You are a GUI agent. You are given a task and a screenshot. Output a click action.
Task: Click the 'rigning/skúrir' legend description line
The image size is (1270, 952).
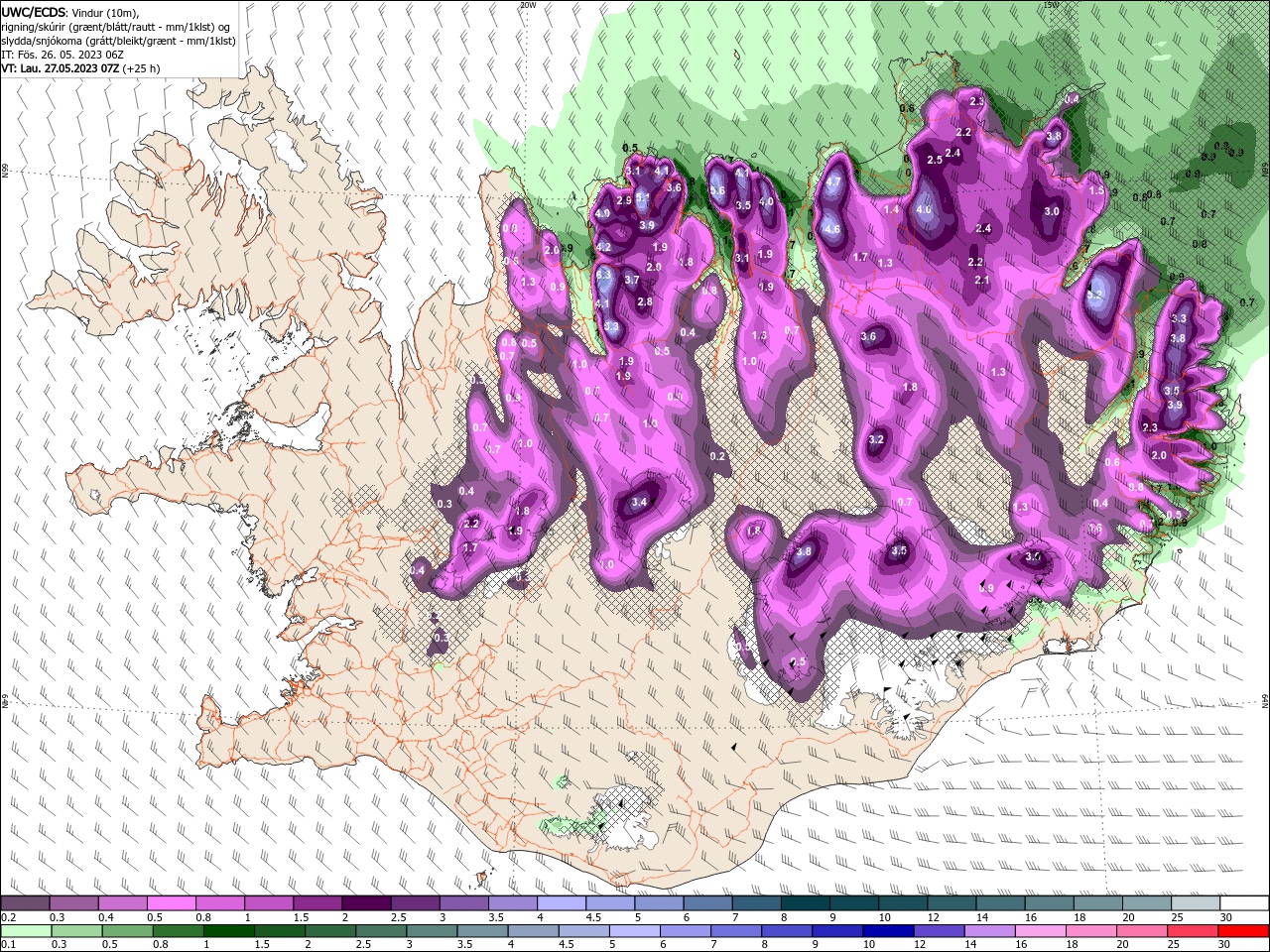pos(116,27)
